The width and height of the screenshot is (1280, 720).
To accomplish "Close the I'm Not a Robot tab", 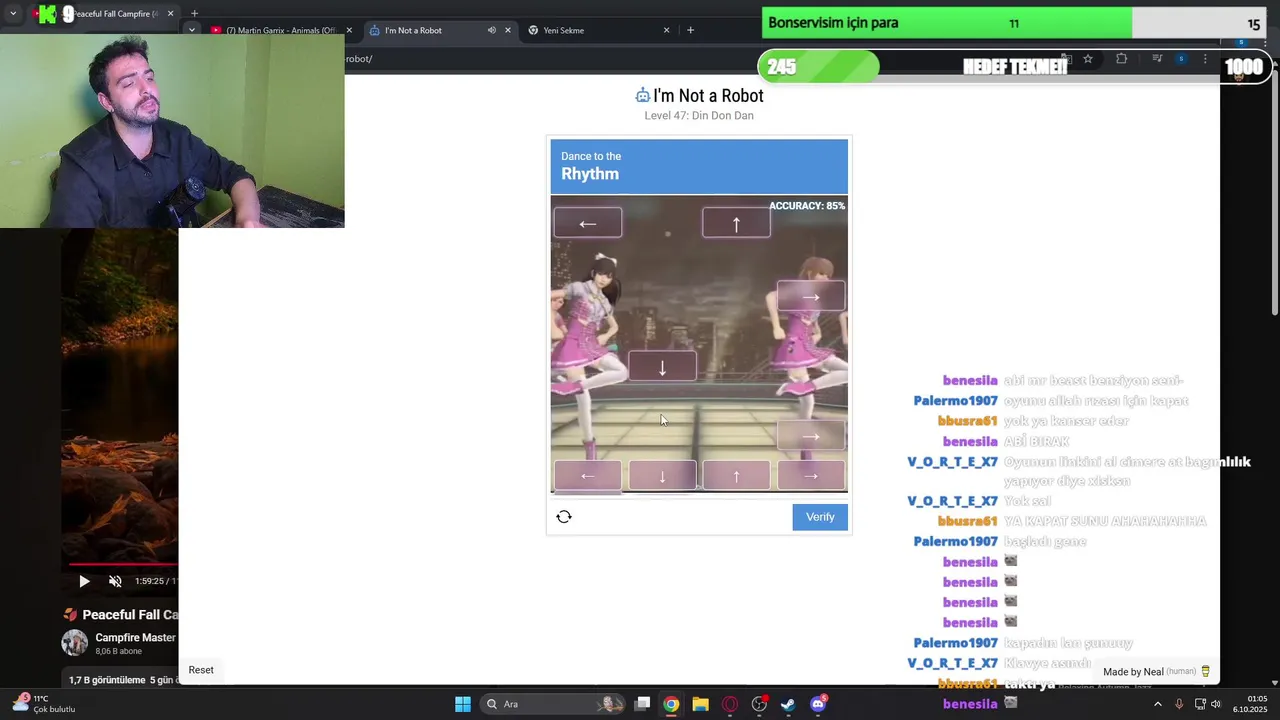I will pyautogui.click(x=508, y=30).
